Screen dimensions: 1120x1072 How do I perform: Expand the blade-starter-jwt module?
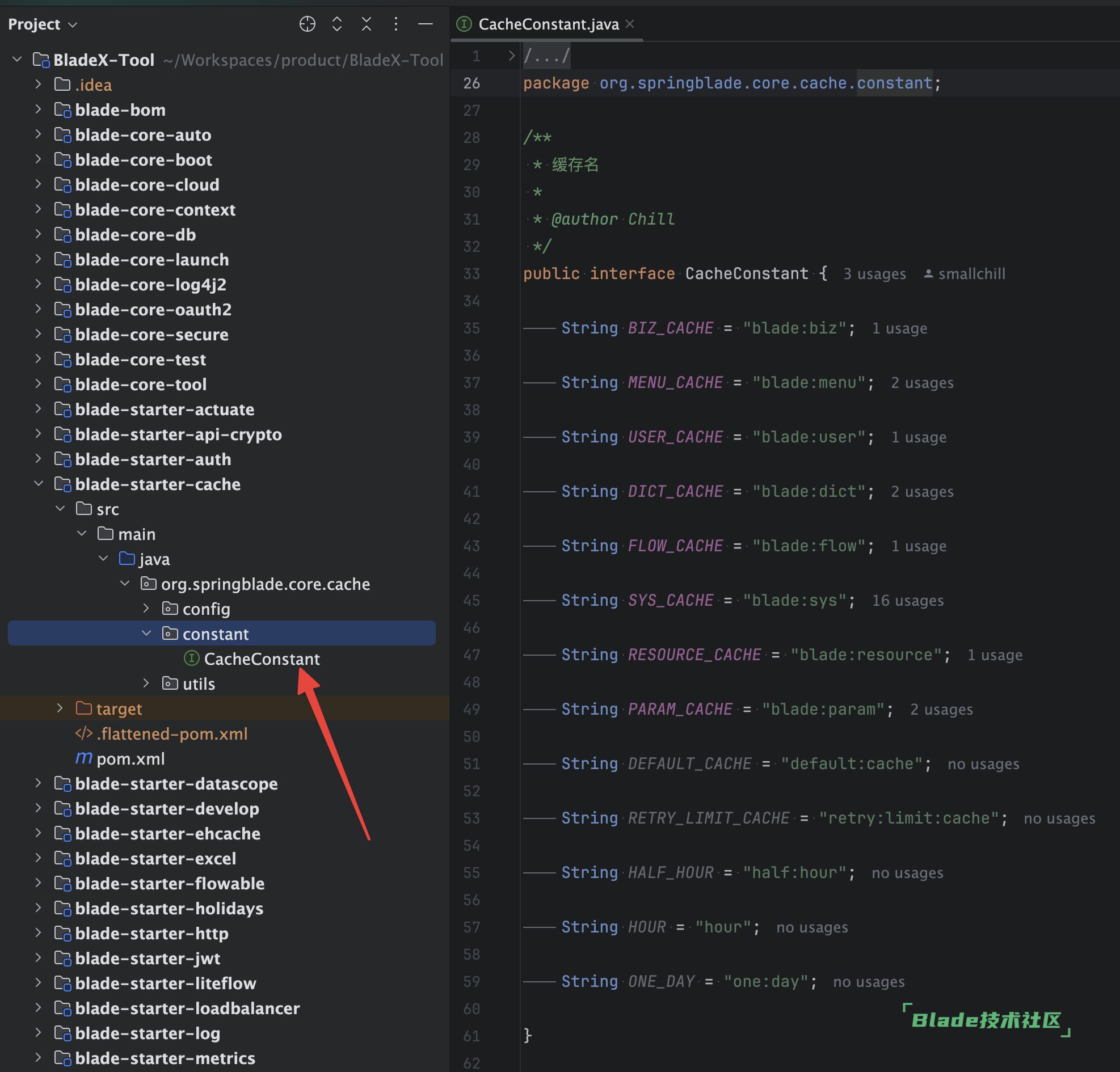pos(38,957)
